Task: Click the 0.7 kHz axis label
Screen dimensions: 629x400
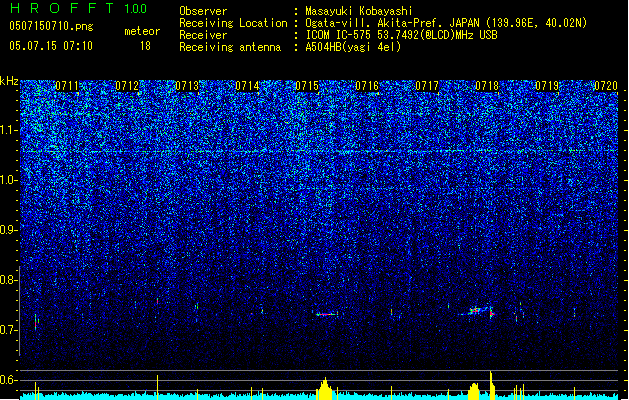Action: pos(9,330)
